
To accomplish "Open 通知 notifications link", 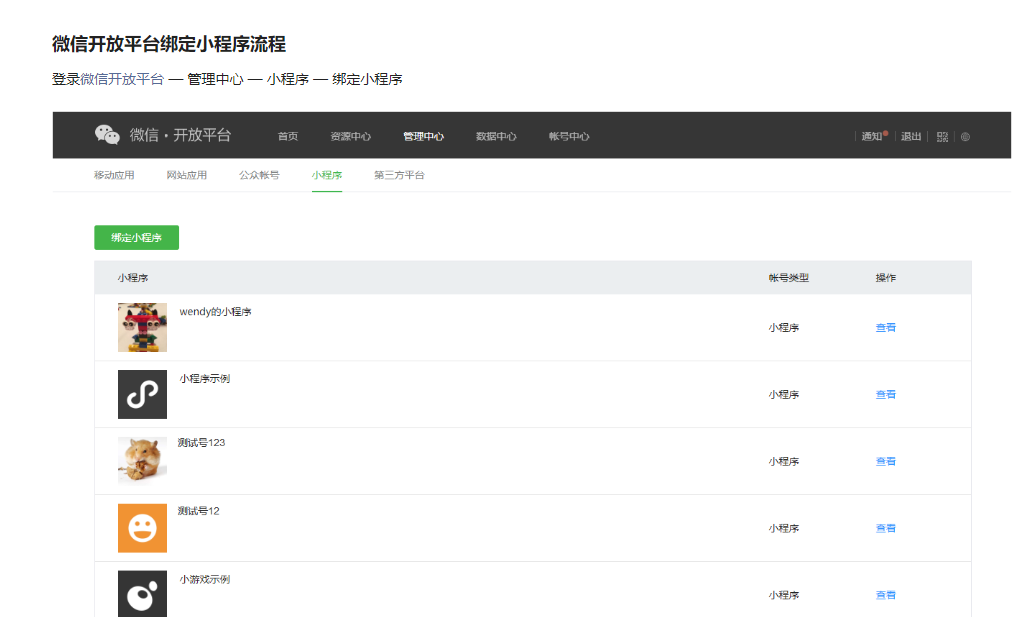I will tap(874, 136).
